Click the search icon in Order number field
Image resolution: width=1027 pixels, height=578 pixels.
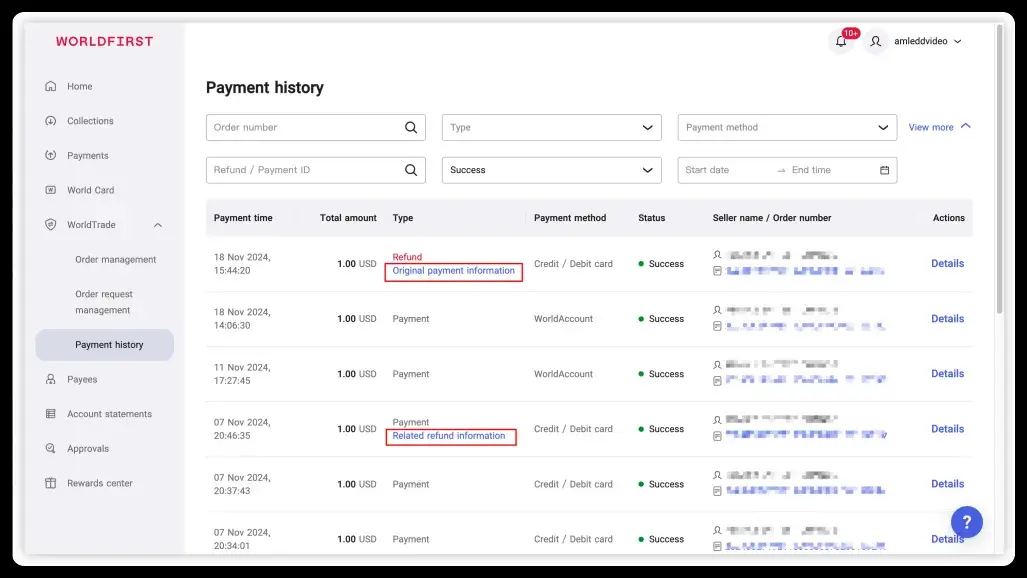tap(411, 128)
